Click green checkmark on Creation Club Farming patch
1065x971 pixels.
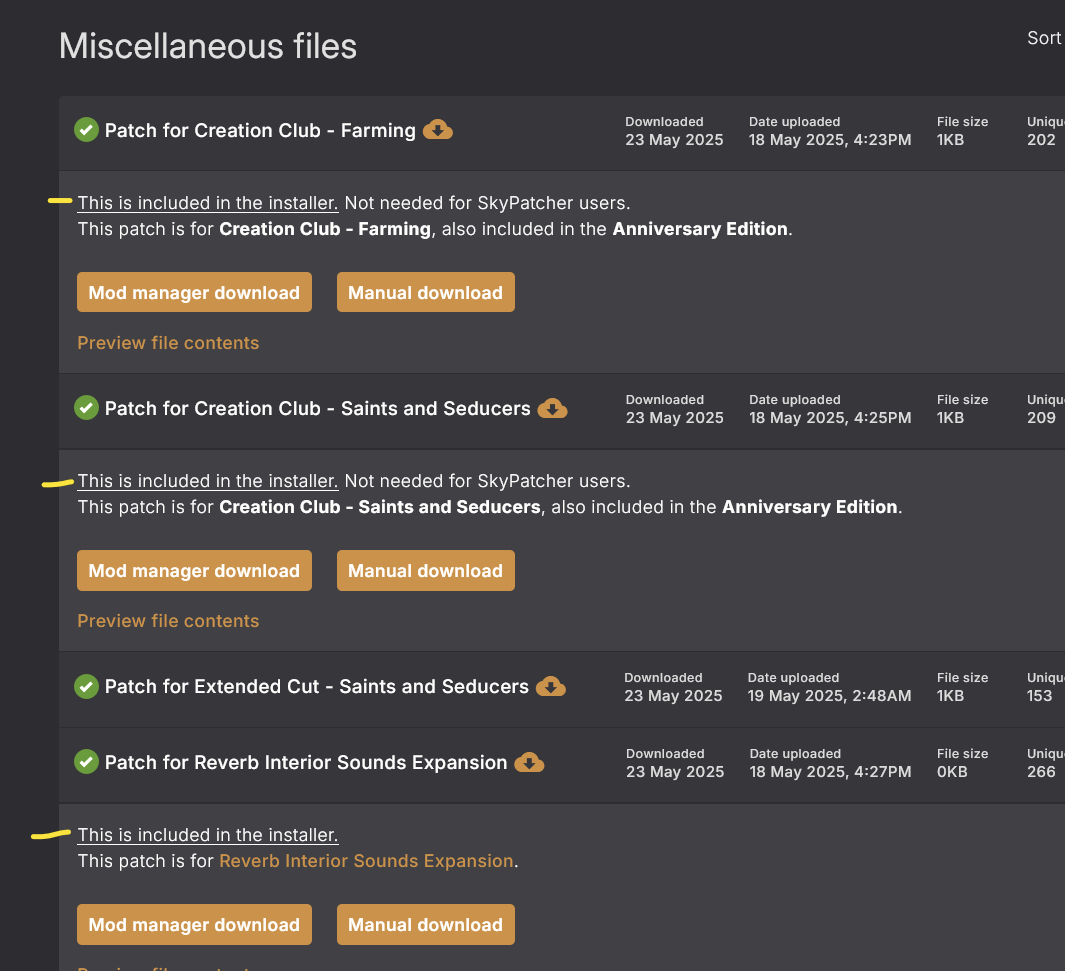pyautogui.click(x=87, y=130)
